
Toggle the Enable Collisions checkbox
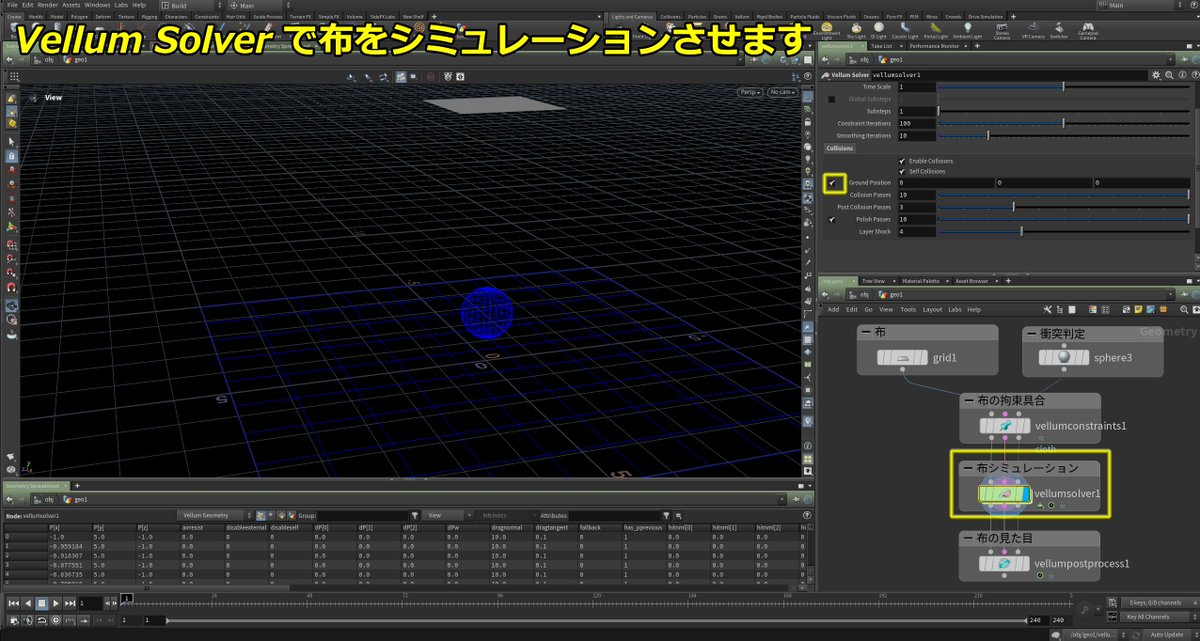[x=902, y=161]
